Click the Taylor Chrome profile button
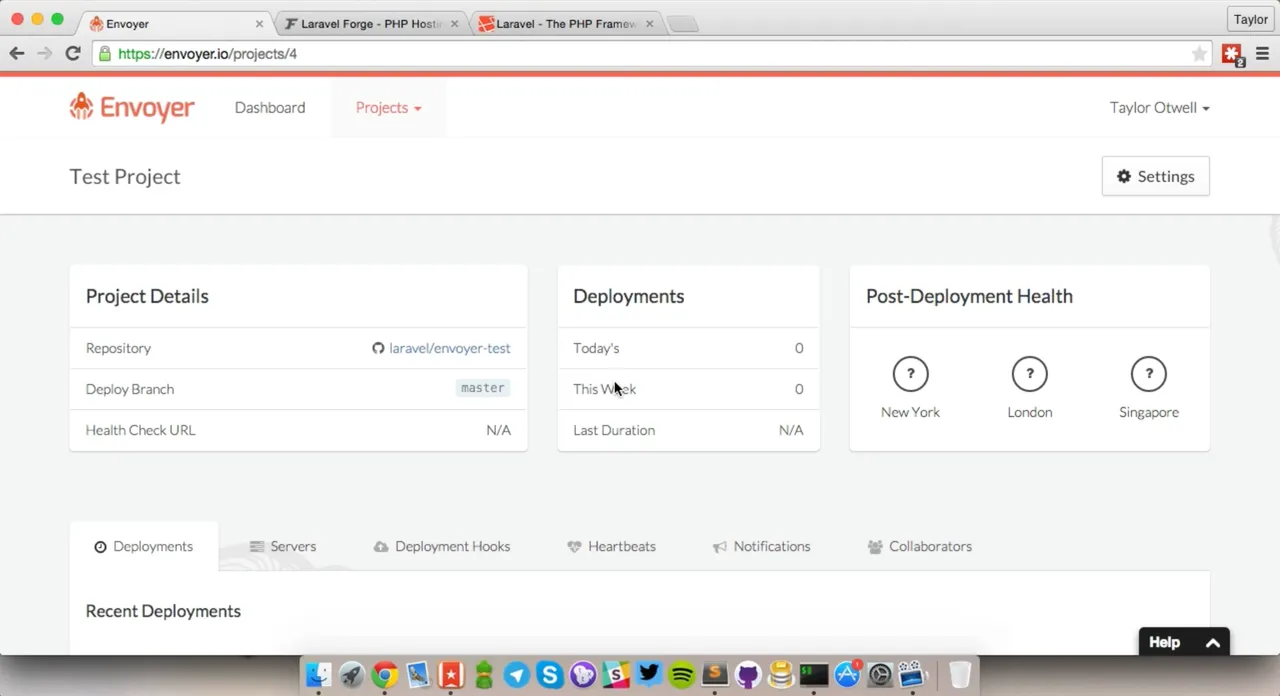Screen dimensions: 1280x696 point(1250,19)
